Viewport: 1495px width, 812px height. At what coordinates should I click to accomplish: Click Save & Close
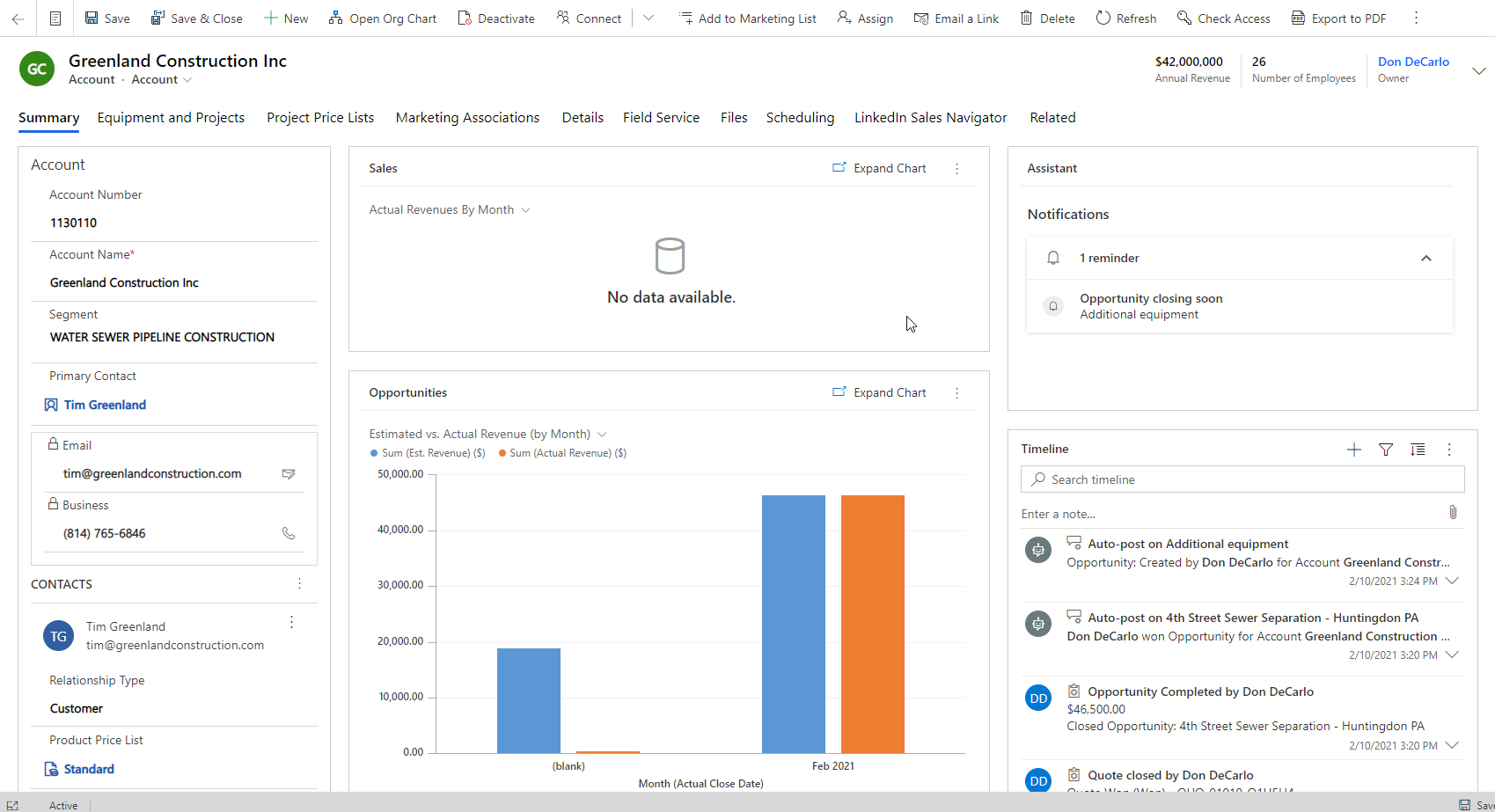pos(196,18)
